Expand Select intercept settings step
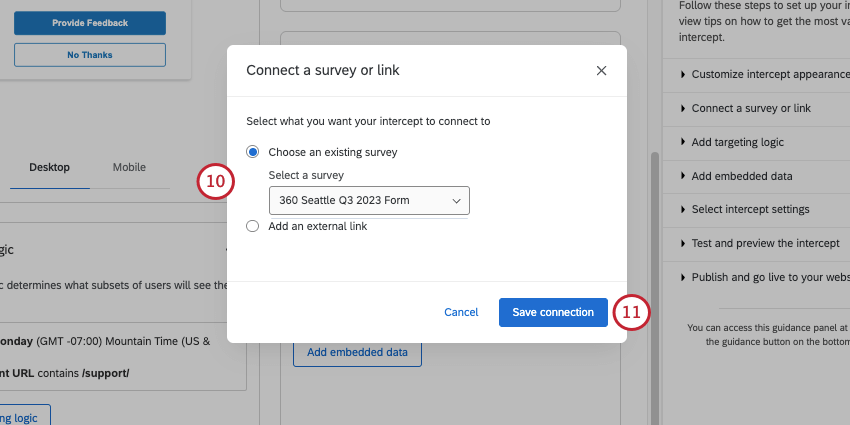 (x=750, y=209)
